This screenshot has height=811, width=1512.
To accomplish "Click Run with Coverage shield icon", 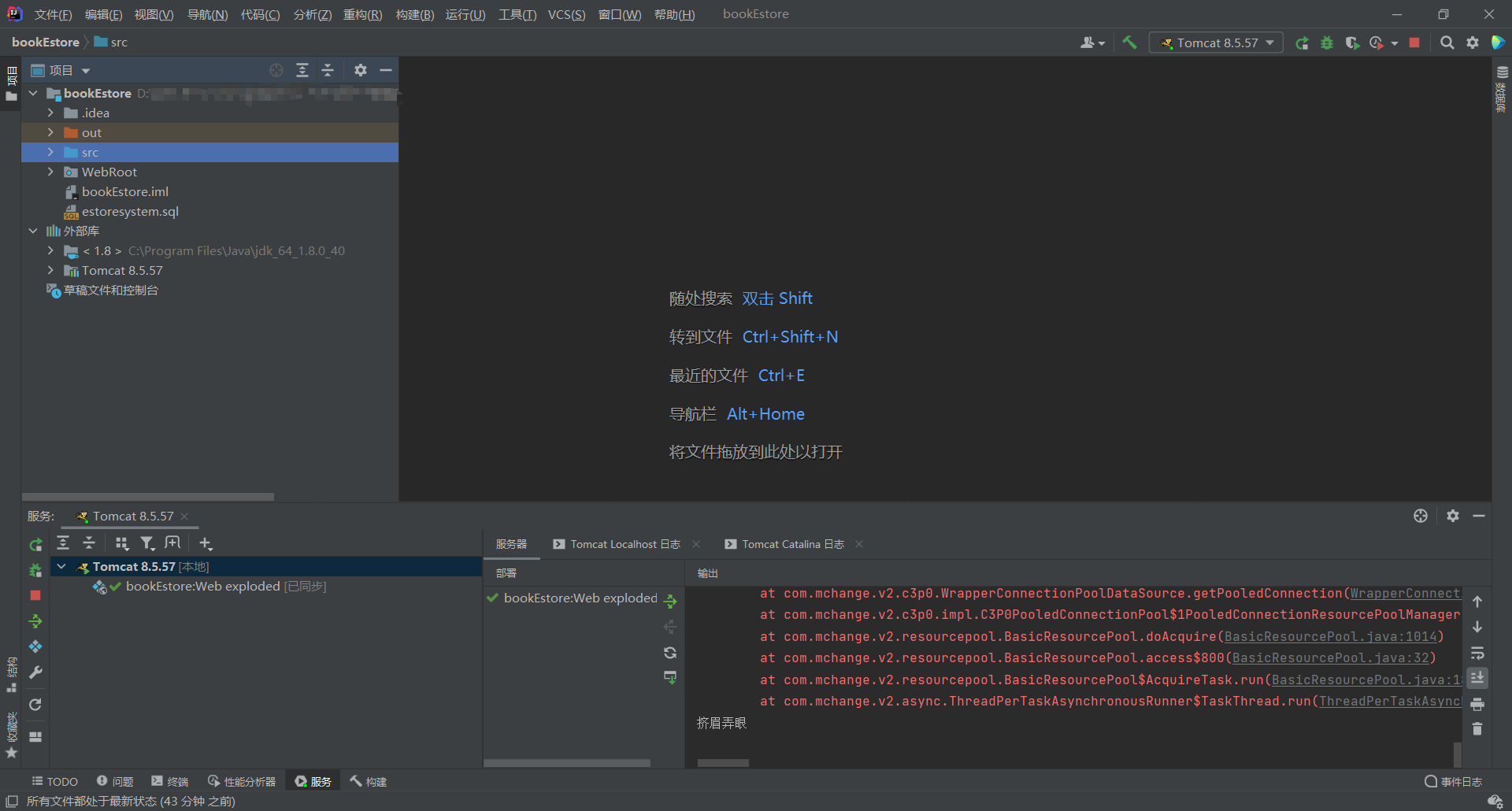I will (x=1352, y=43).
